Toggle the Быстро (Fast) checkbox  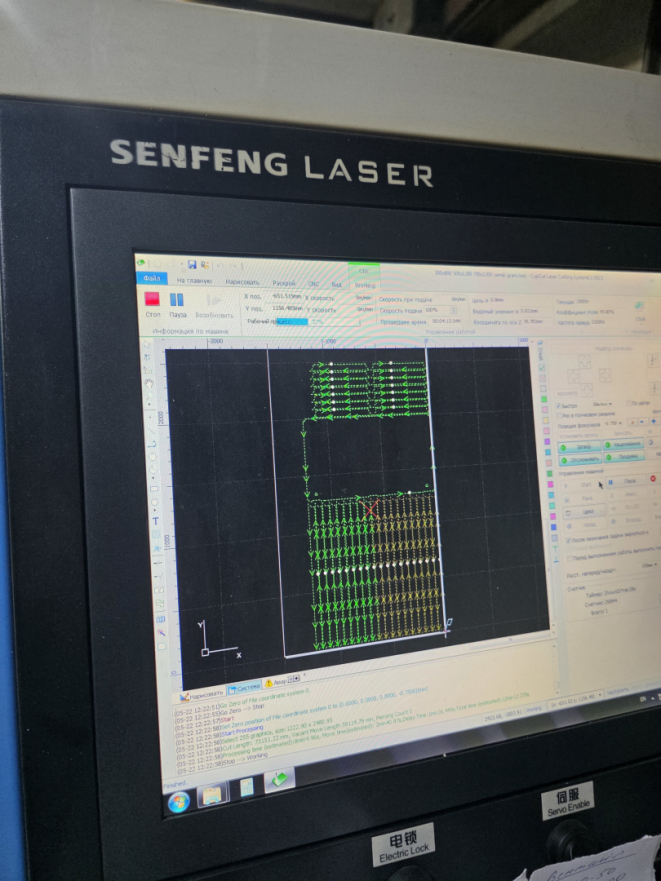558,405
